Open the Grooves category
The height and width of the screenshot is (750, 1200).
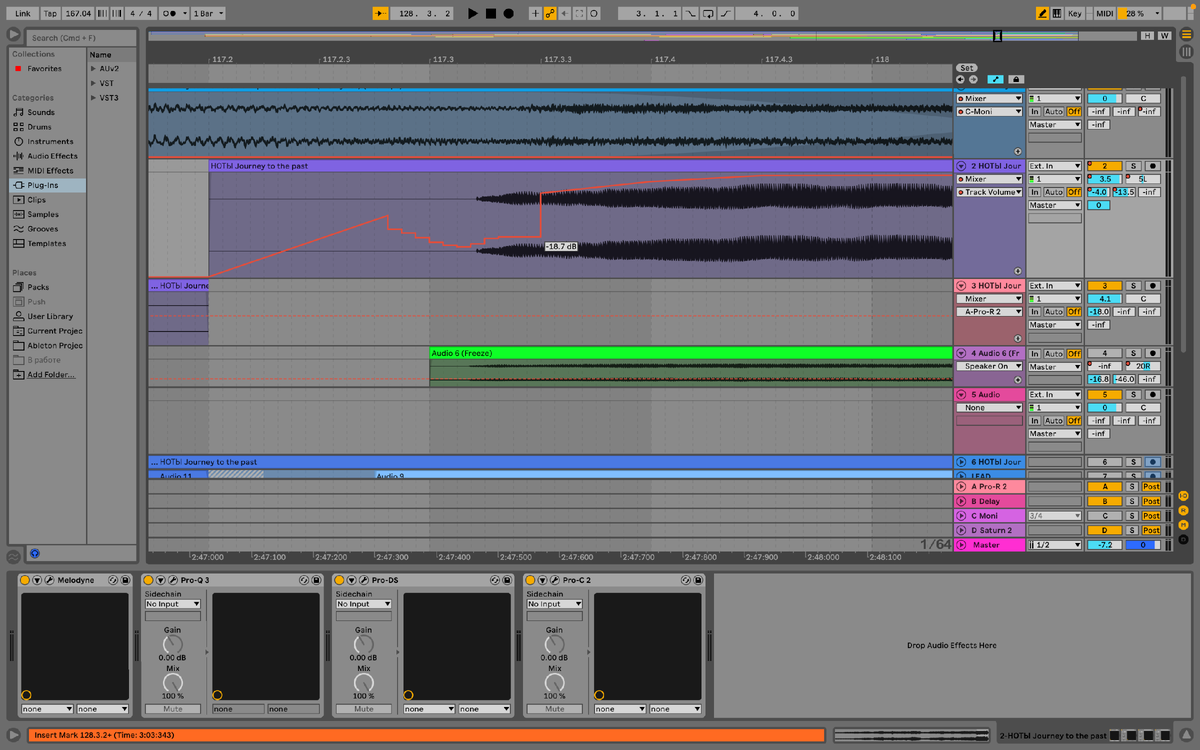(42, 229)
